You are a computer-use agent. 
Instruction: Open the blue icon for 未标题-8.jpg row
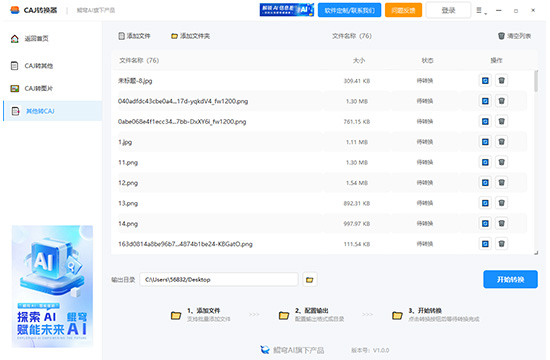(x=485, y=81)
